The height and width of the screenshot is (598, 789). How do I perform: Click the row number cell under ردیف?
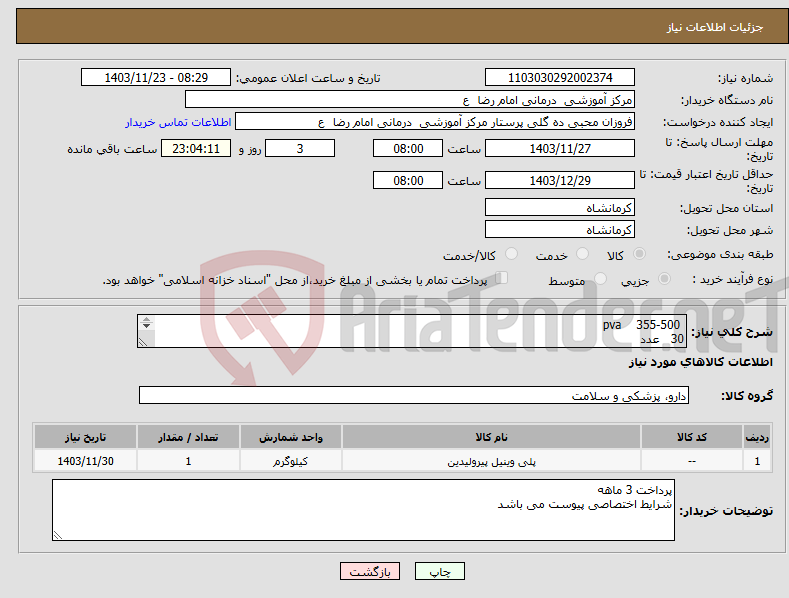coord(757,461)
